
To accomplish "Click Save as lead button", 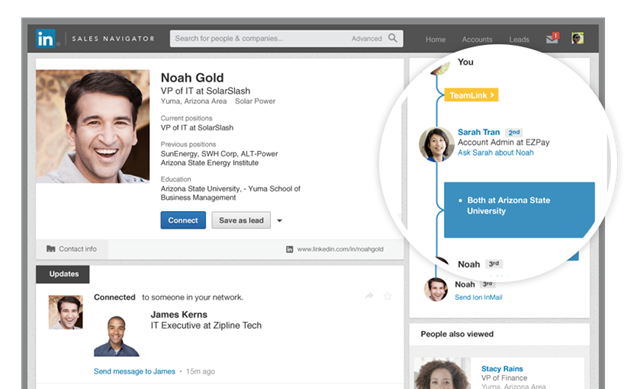I will coord(241,220).
